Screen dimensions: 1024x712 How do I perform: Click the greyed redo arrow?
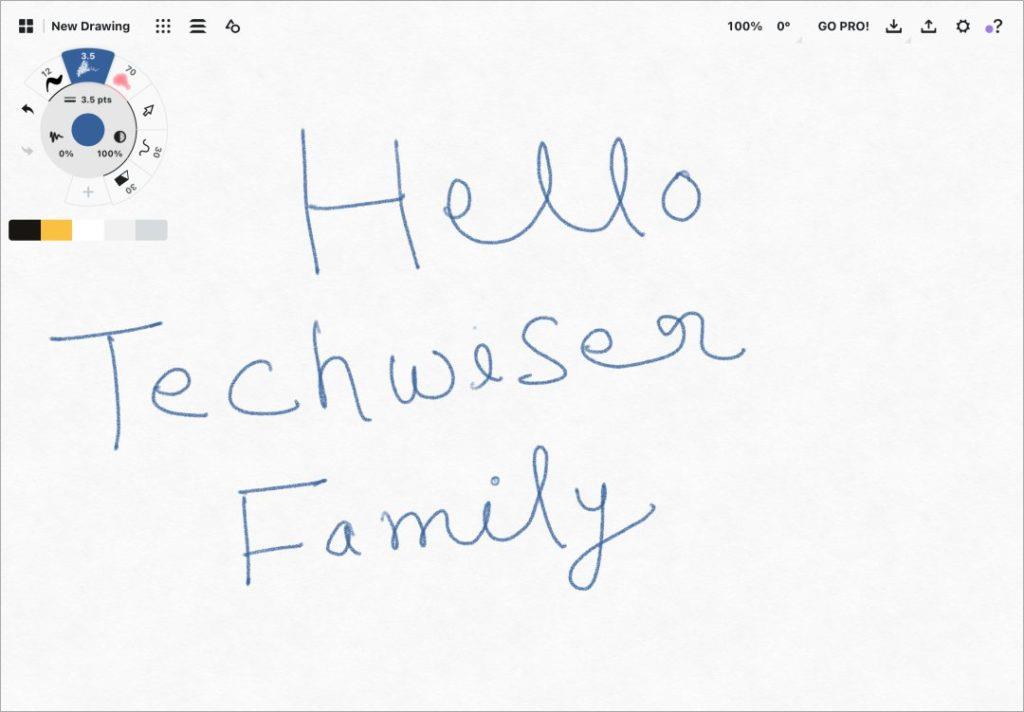pyautogui.click(x=27, y=151)
